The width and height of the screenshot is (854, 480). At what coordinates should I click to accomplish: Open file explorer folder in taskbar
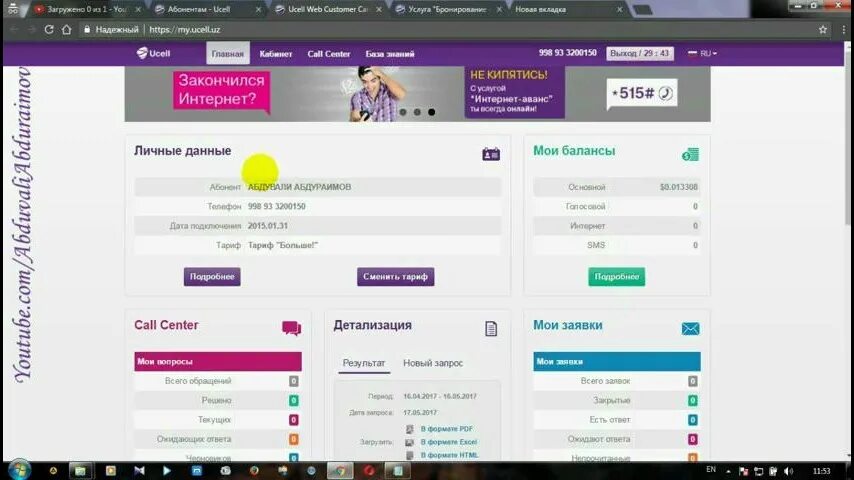tap(80, 471)
